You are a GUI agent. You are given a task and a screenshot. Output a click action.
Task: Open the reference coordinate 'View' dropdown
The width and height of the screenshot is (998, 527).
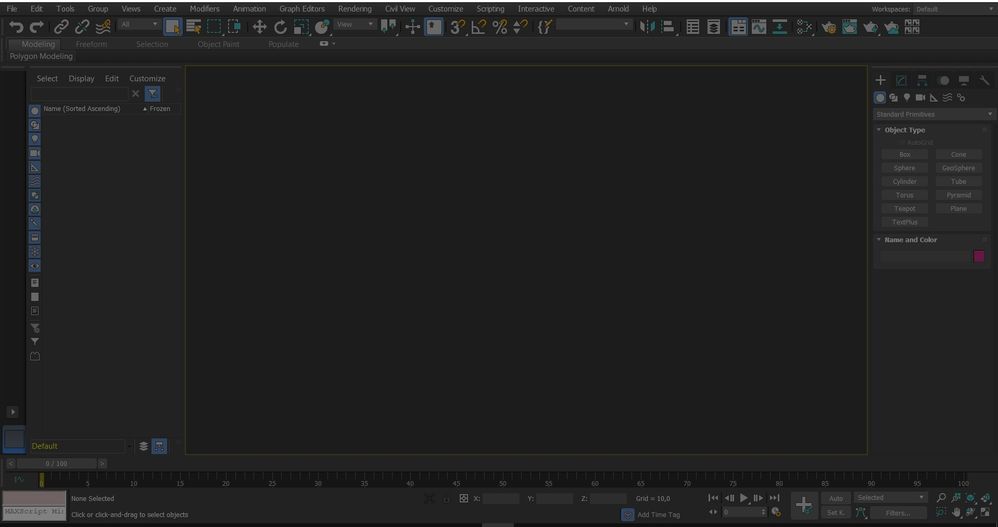pyautogui.click(x=355, y=24)
